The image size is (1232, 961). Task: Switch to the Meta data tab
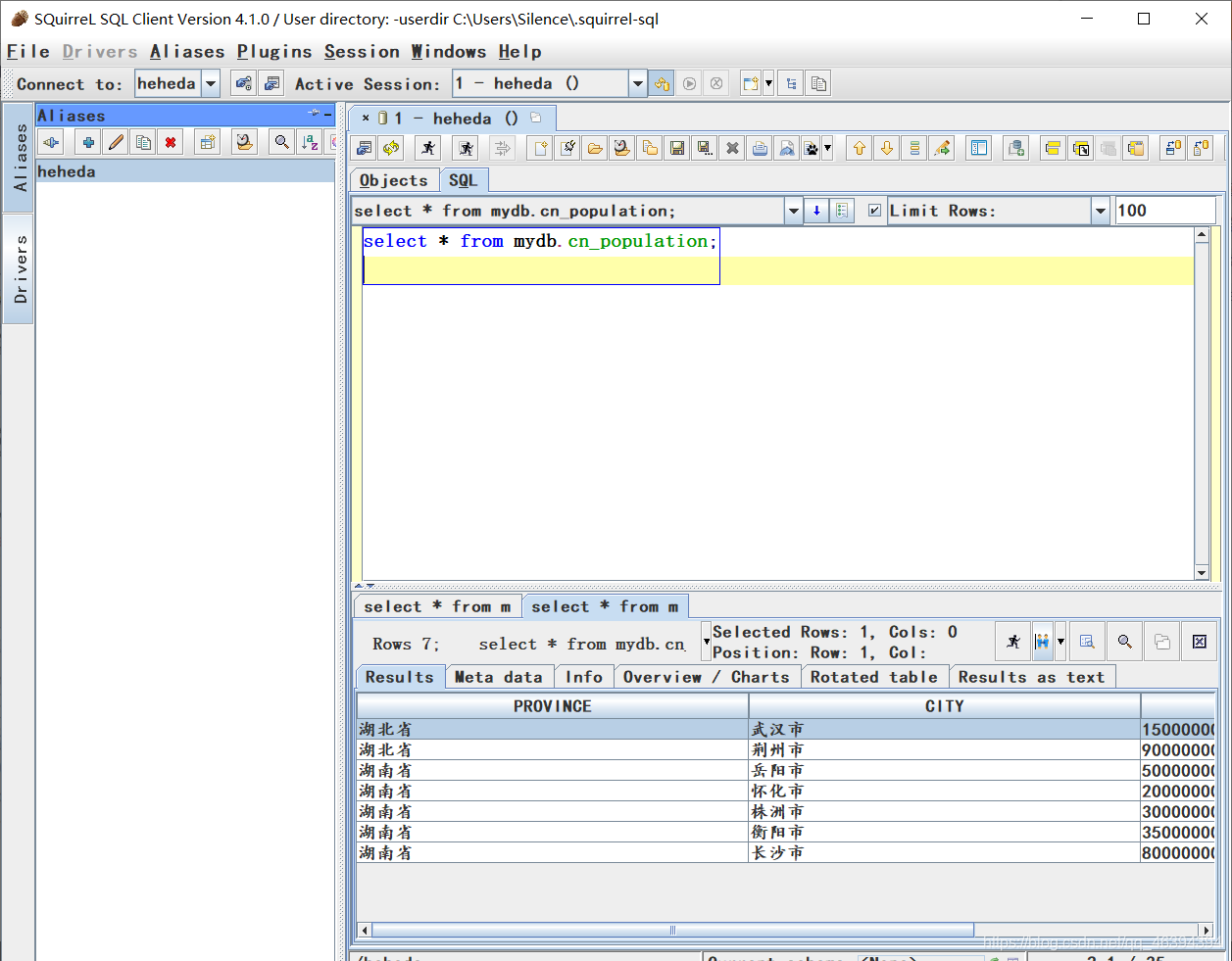coord(498,677)
